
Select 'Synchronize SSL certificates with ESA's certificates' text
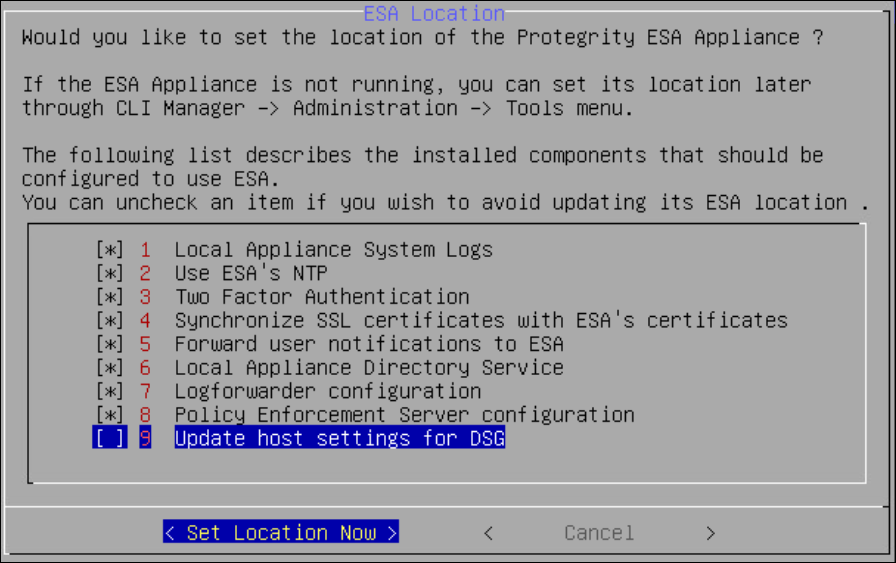point(481,321)
